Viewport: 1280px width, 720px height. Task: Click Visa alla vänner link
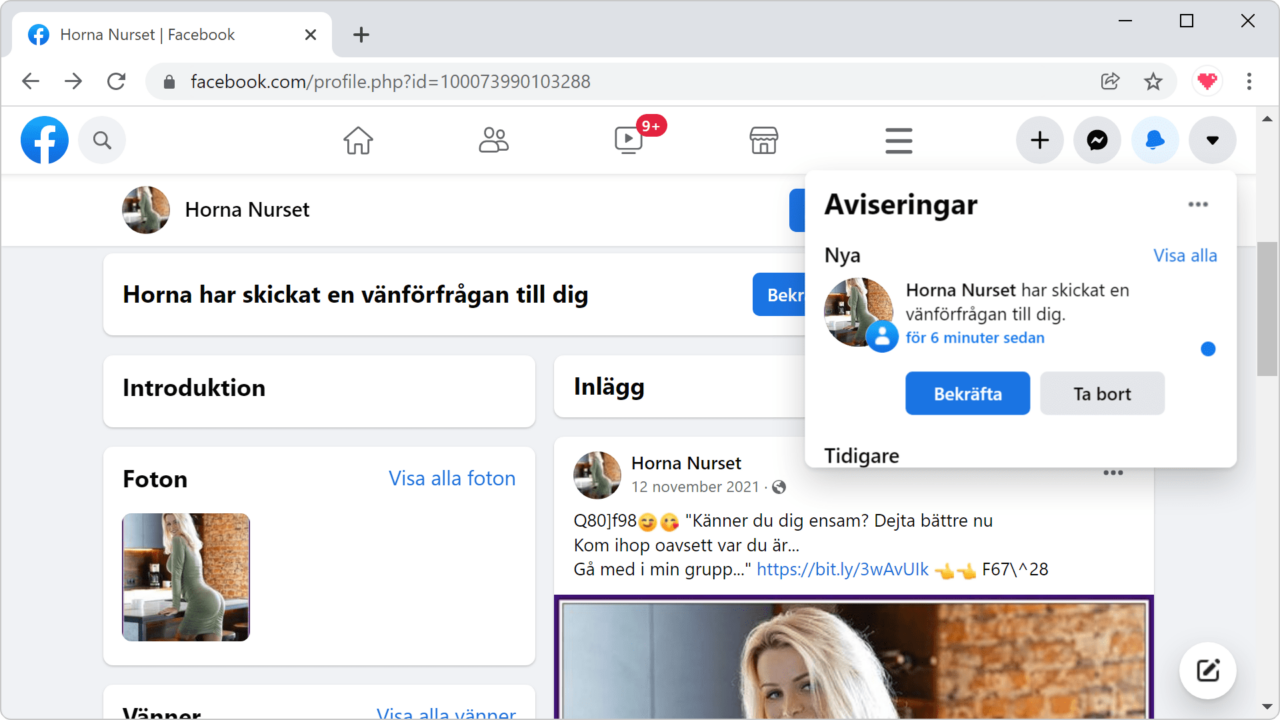tap(446, 714)
